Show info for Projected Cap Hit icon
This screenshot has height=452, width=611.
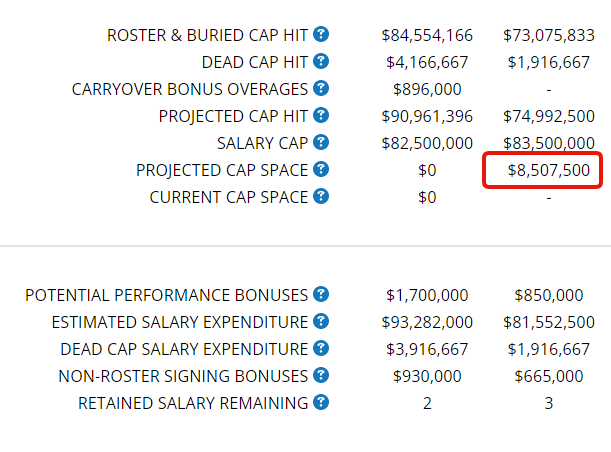coord(321,115)
